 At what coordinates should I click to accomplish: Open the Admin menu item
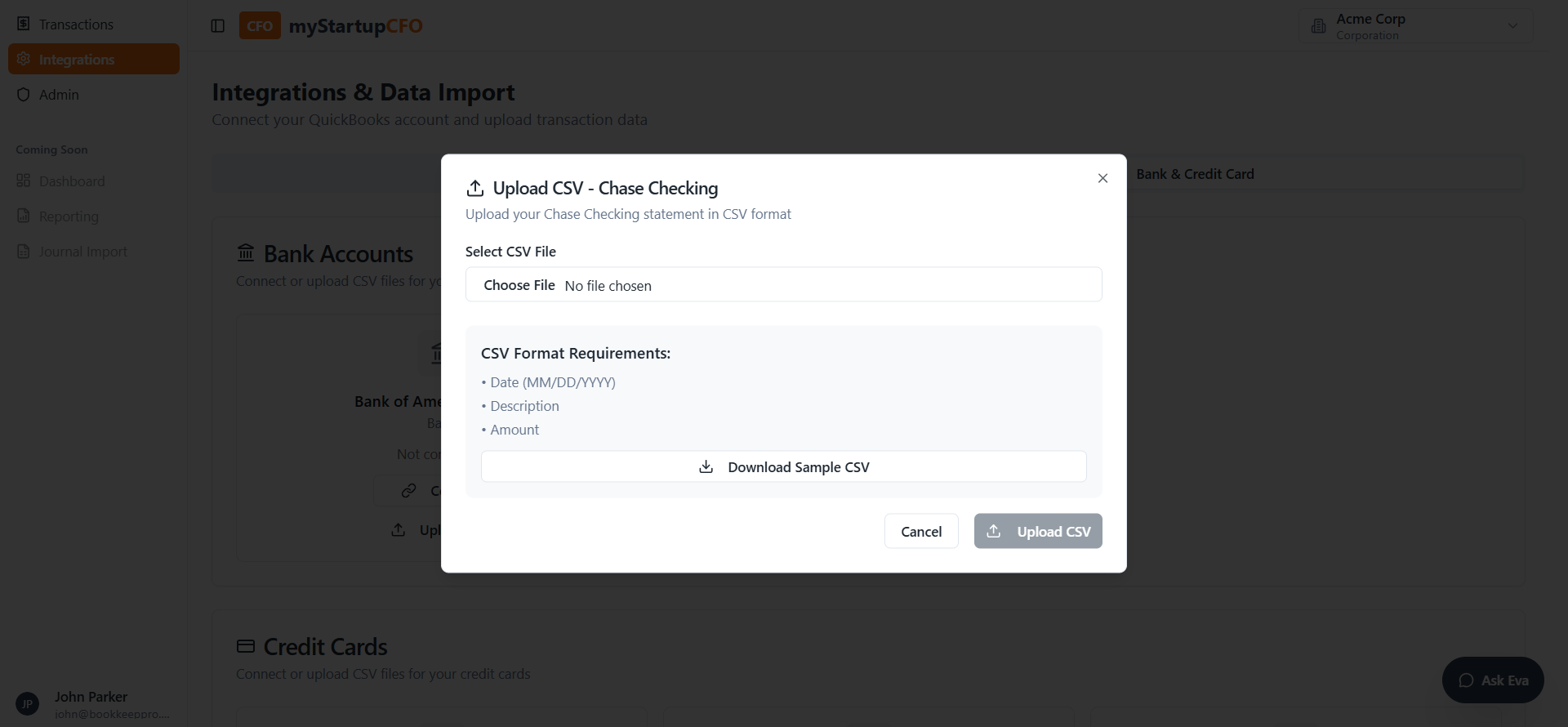59,95
